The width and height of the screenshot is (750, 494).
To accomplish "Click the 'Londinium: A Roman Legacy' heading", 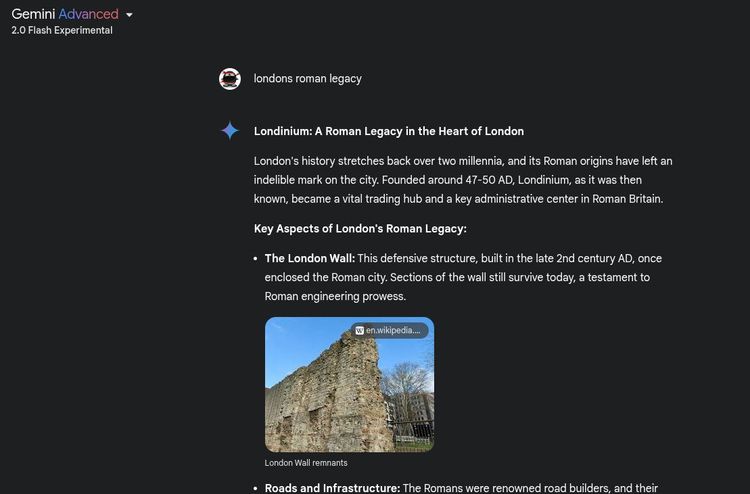I will tap(389, 131).
